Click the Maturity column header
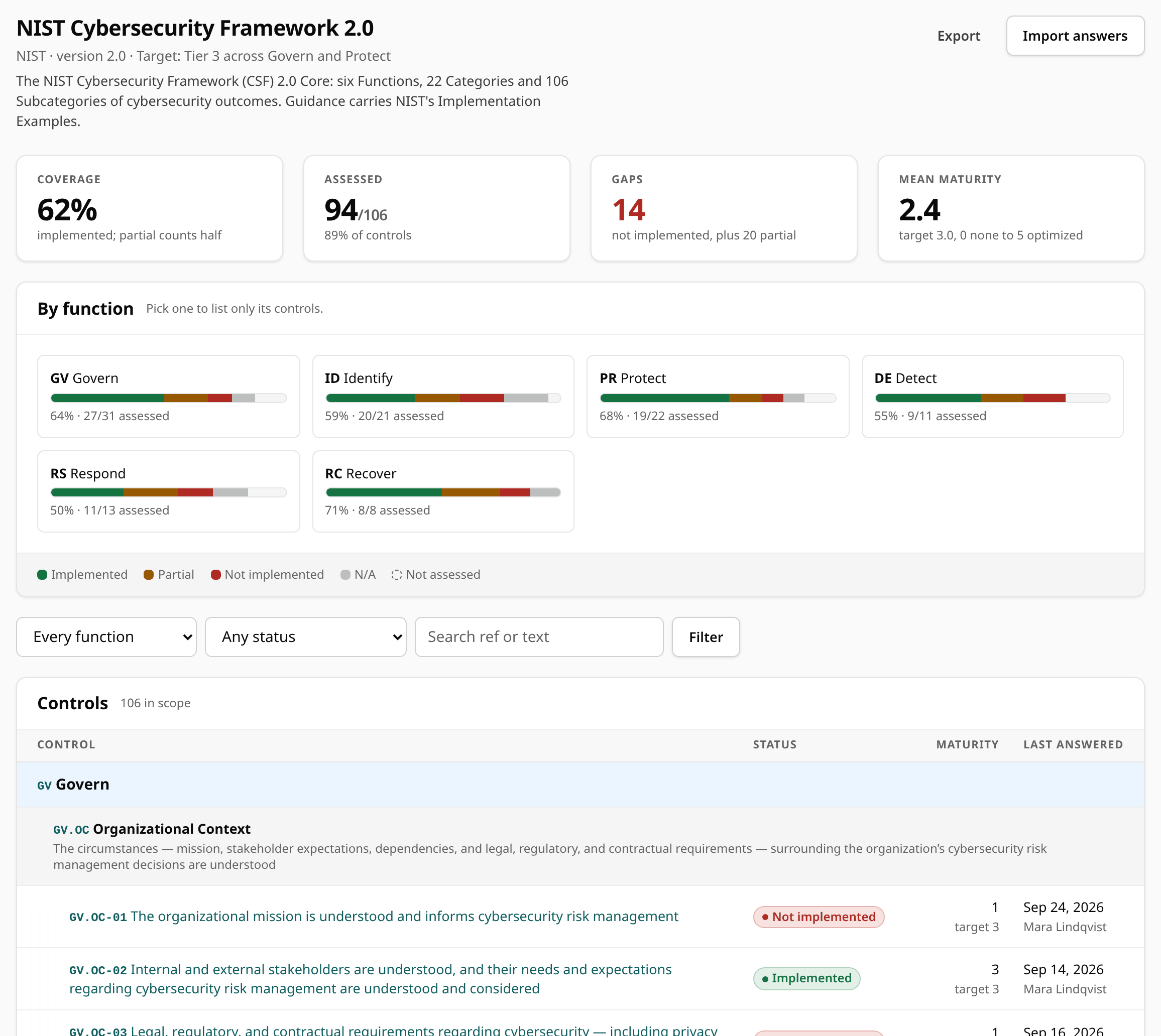The image size is (1161, 1036). (x=967, y=744)
